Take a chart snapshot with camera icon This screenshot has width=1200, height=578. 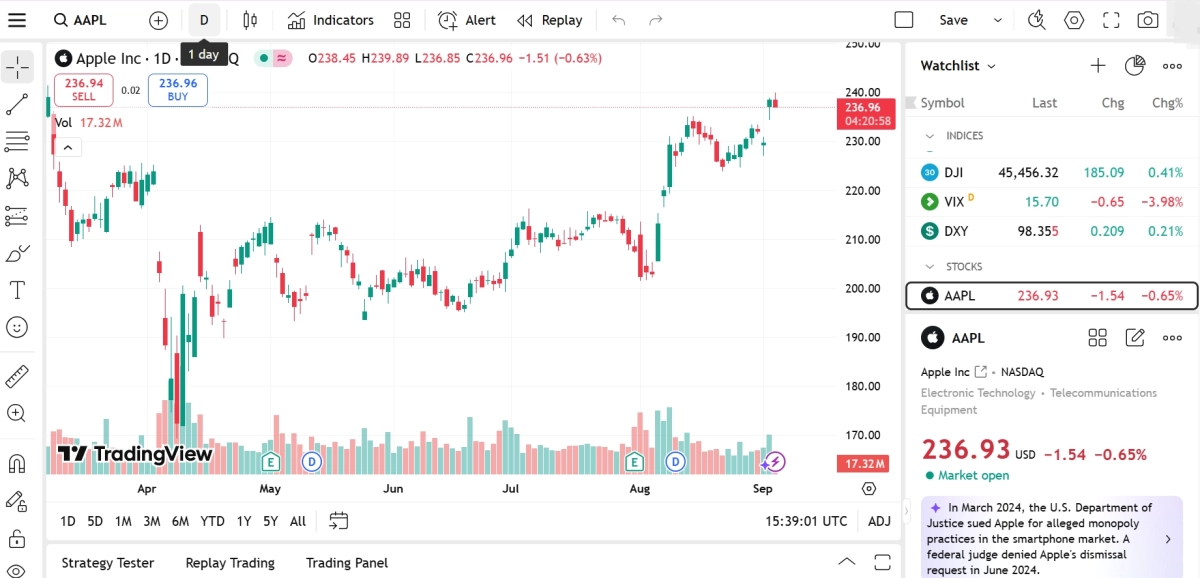1148,20
